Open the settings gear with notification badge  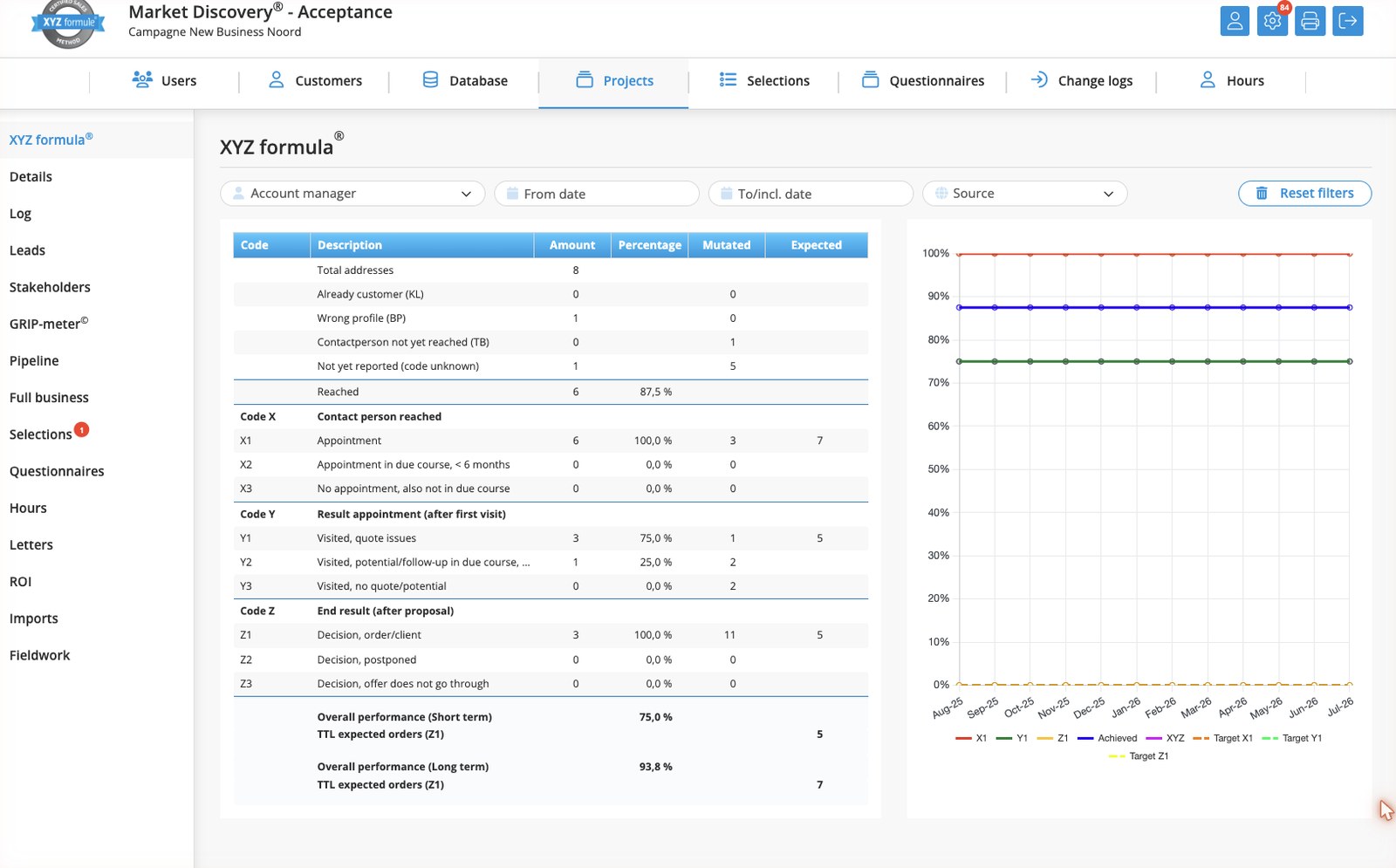pyautogui.click(x=1272, y=21)
